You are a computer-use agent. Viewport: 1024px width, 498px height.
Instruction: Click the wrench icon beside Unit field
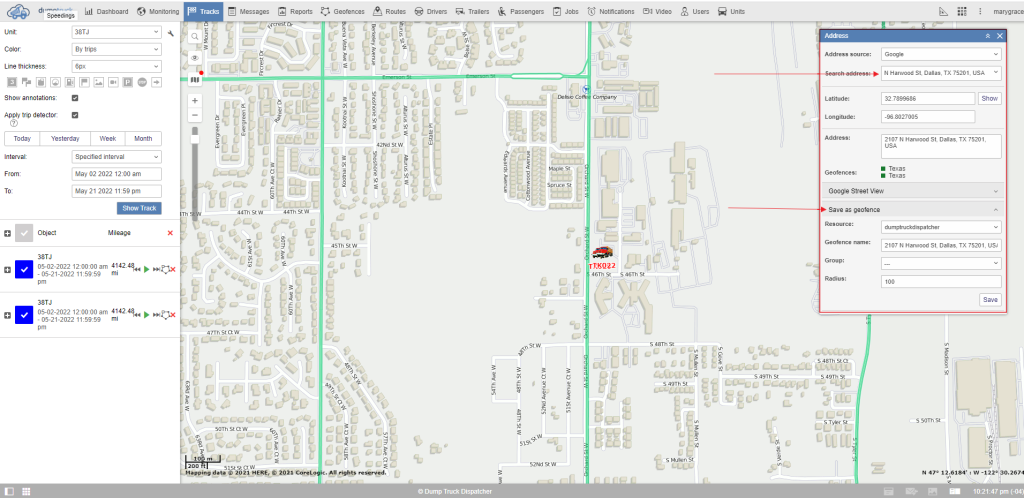pos(171,33)
